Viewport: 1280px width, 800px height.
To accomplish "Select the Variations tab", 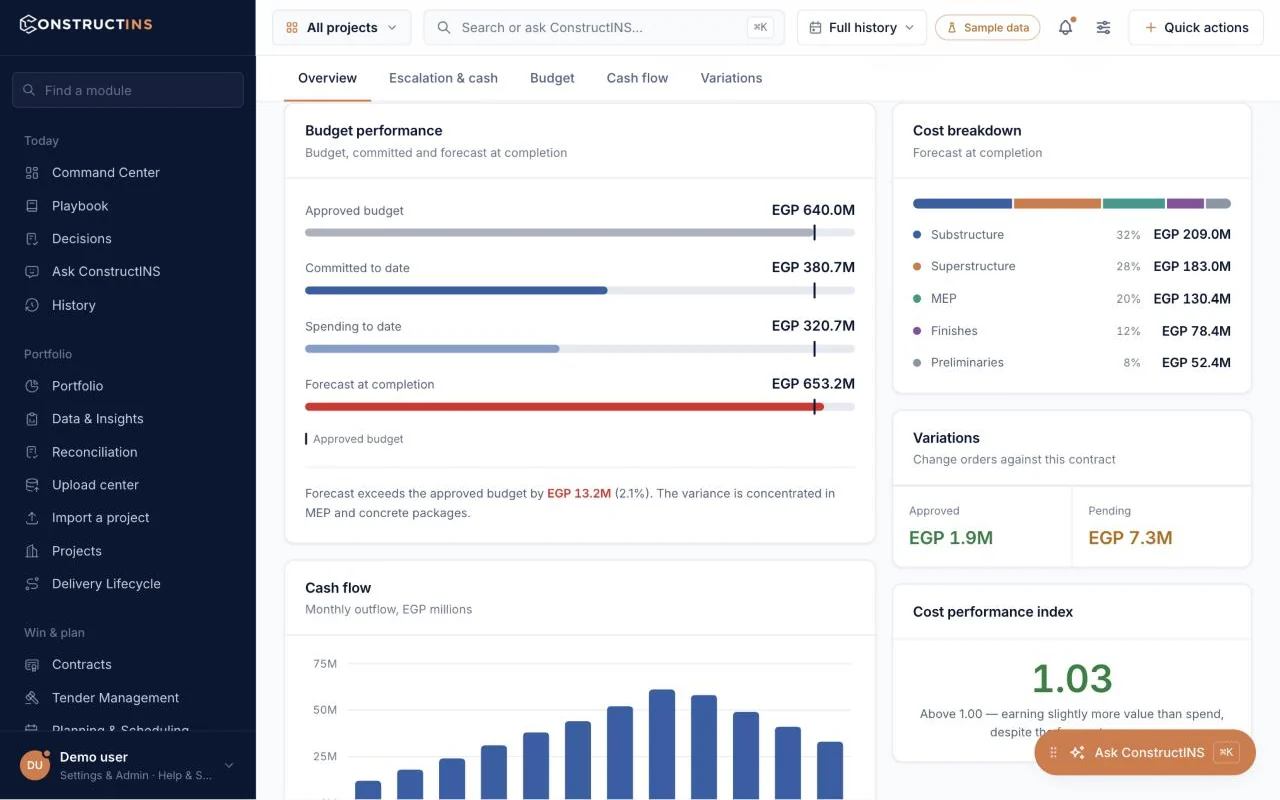I will tap(731, 78).
